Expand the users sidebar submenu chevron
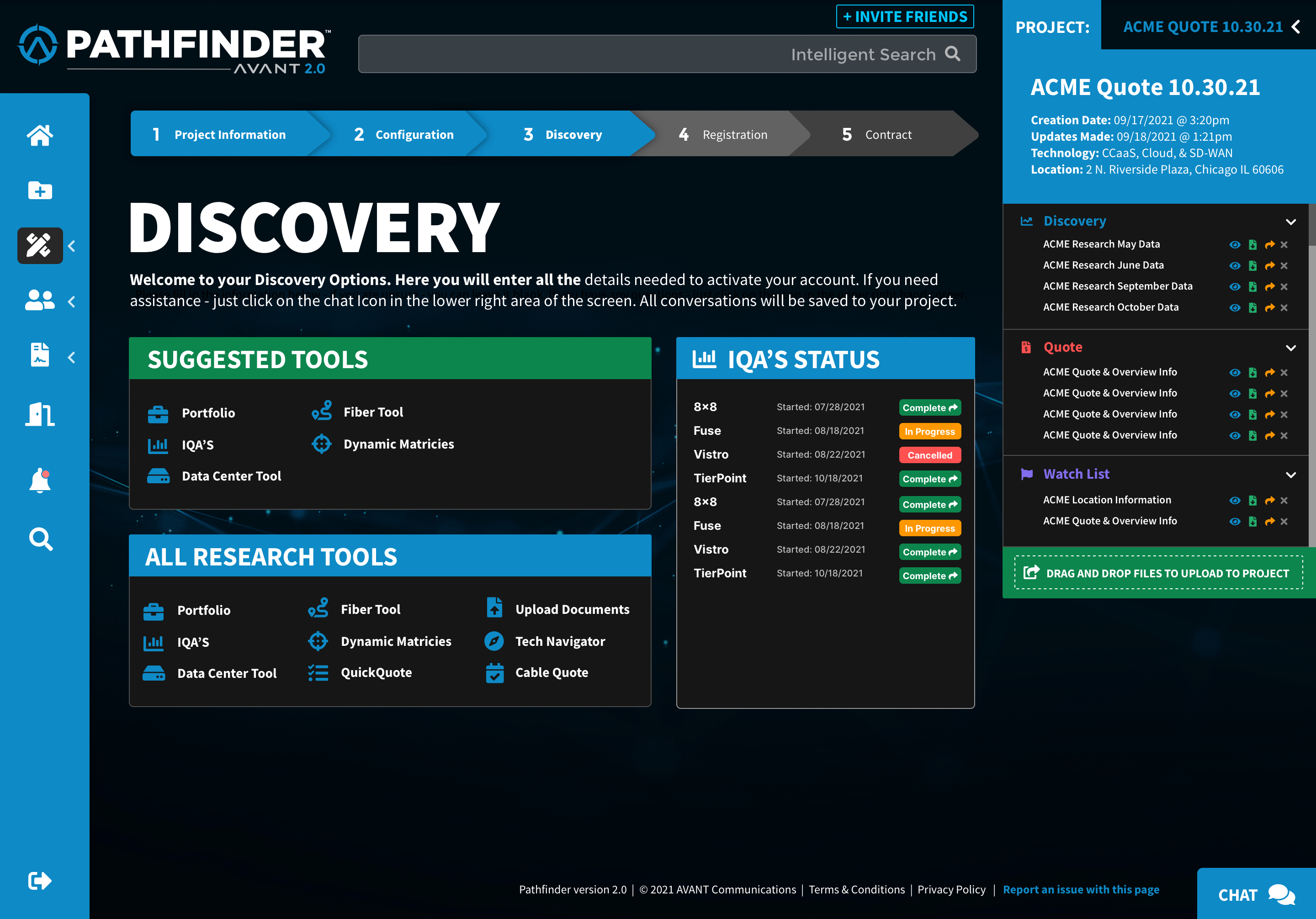The width and height of the screenshot is (1316, 919). coord(72,302)
